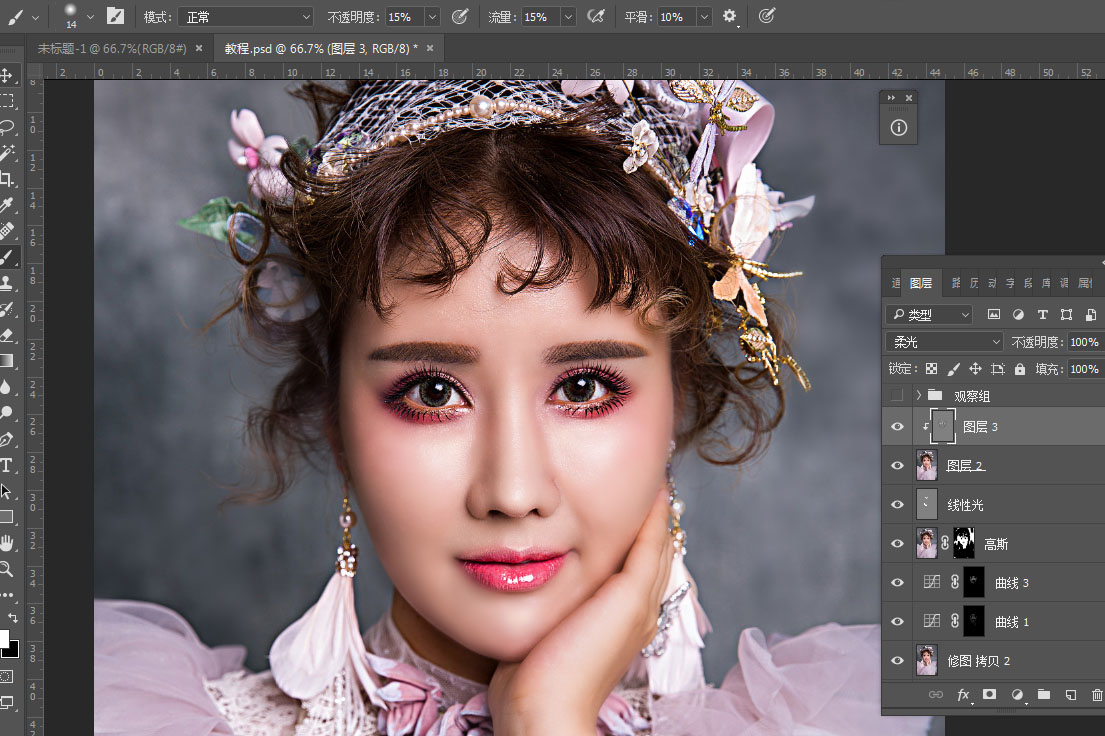Open the 不透明度 15% slider arrow
Screen dimensions: 1105x736
[433, 16]
